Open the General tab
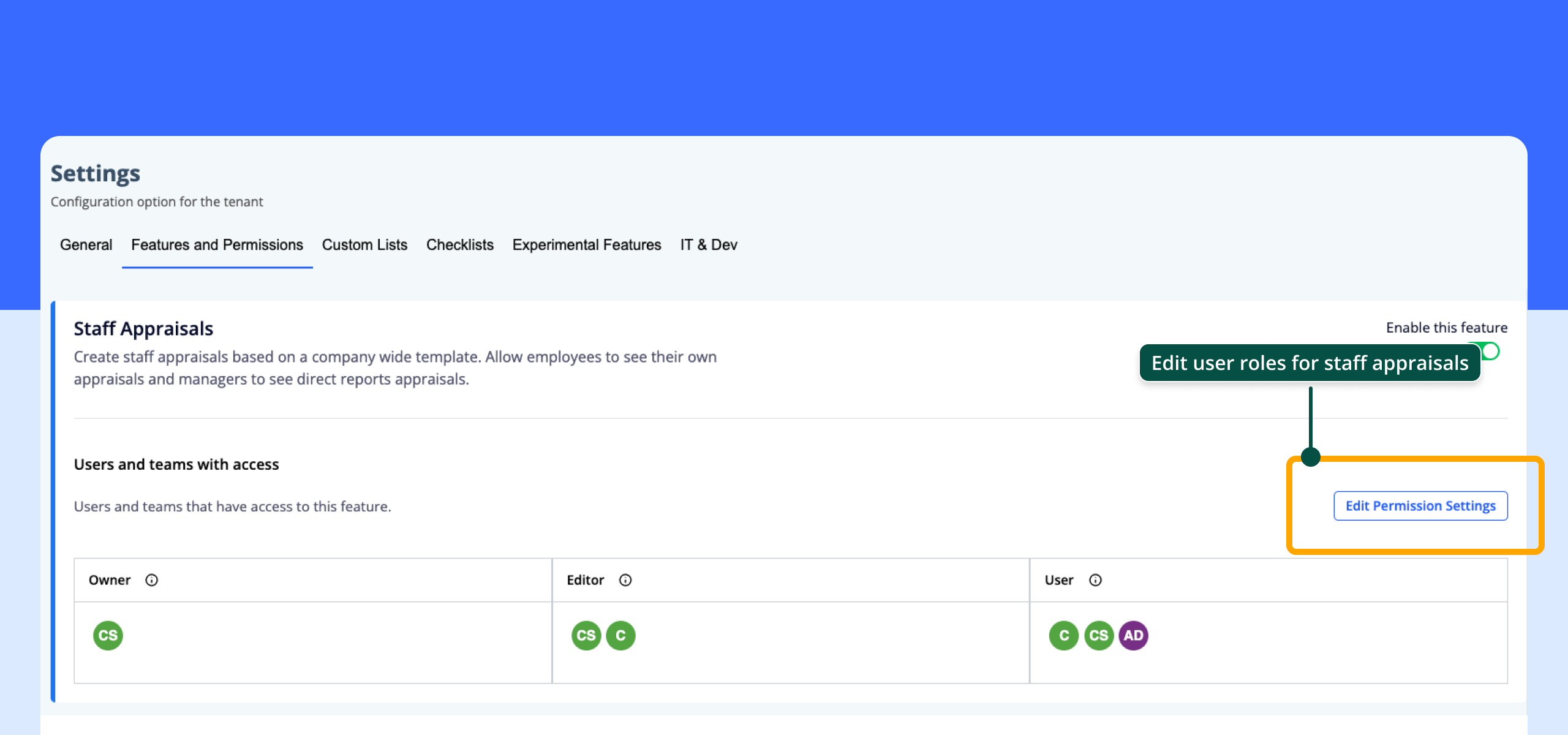Screen dimensions: 1568x735 click(x=86, y=245)
